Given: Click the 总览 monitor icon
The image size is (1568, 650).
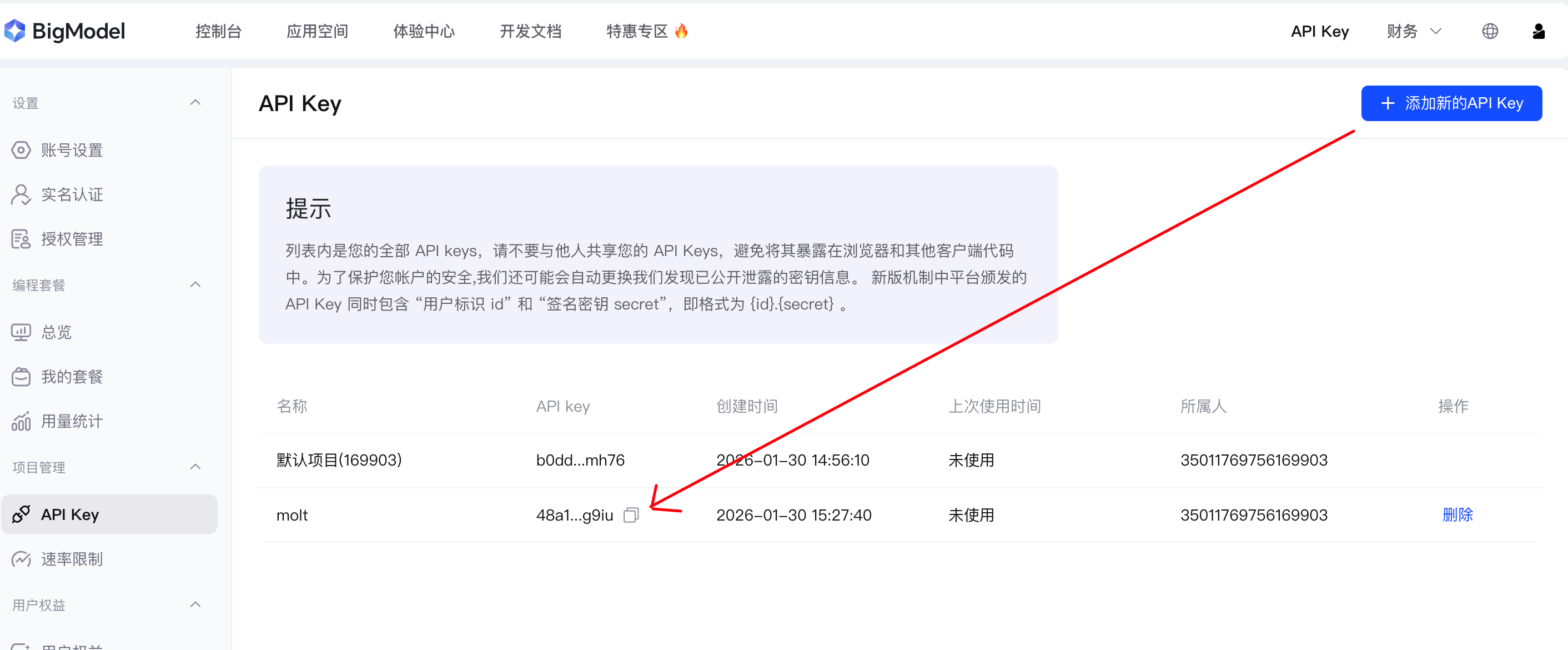Looking at the screenshot, I should pyautogui.click(x=21, y=332).
